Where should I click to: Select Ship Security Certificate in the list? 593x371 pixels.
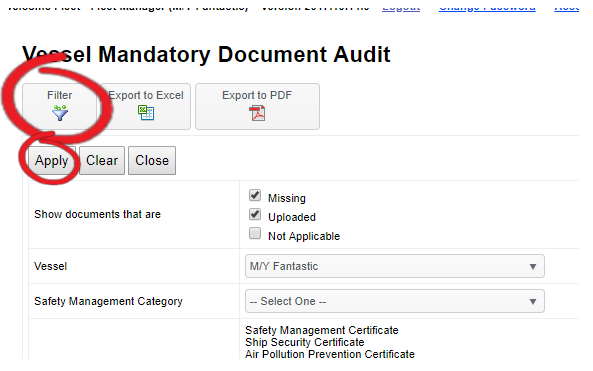(x=304, y=342)
